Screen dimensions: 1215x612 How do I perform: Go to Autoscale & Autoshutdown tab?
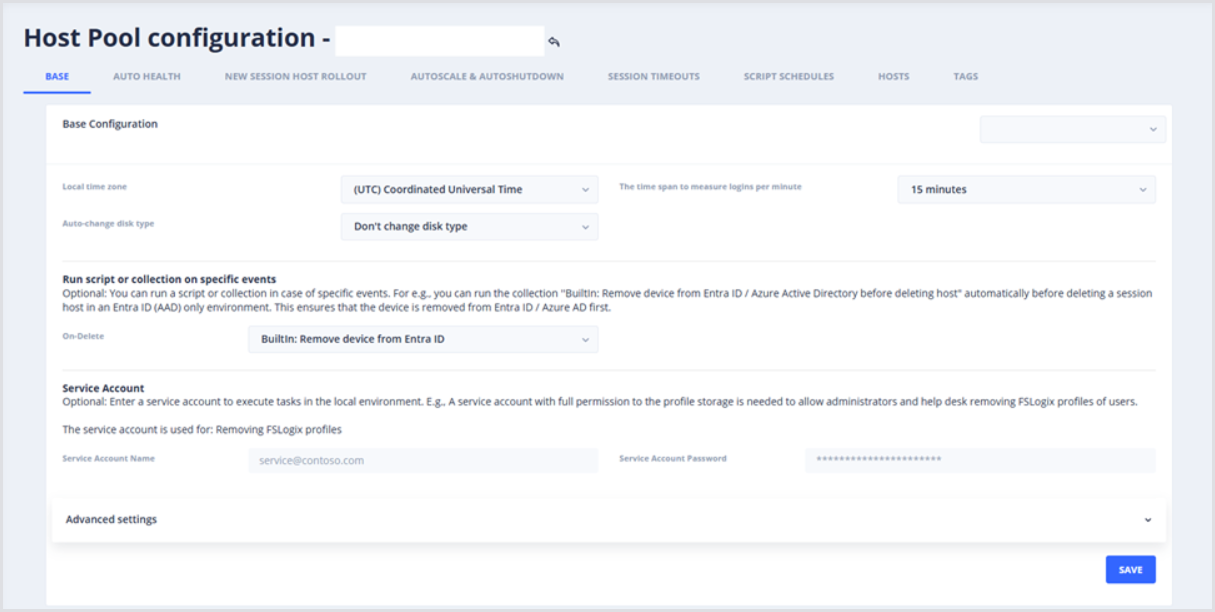pos(487,76)
